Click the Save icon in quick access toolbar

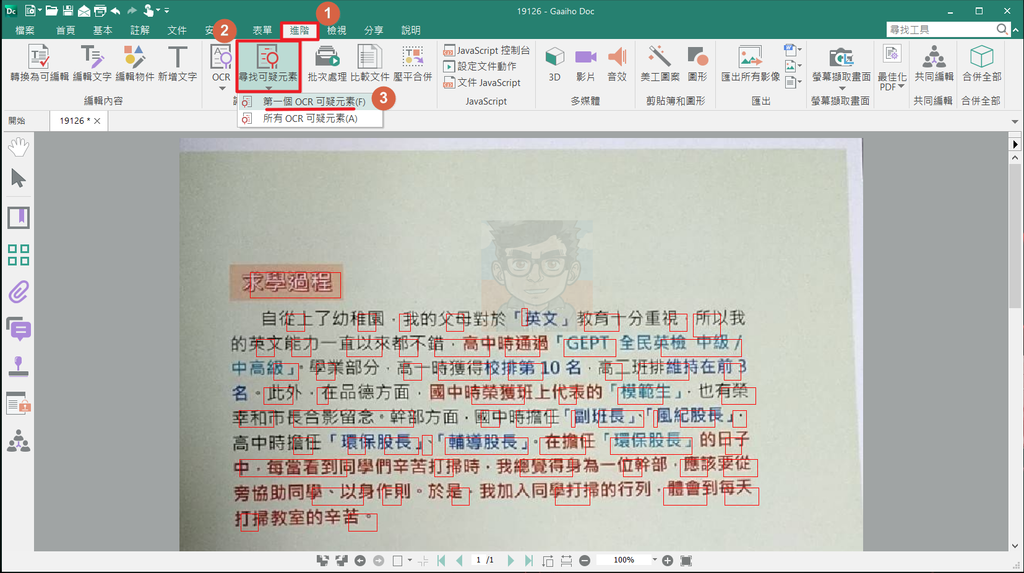pos(68,10)
